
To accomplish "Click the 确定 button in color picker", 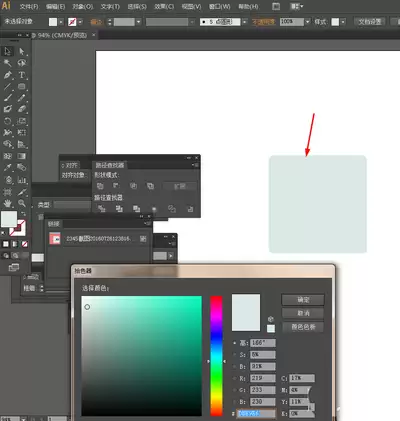I will click(303, 300).
